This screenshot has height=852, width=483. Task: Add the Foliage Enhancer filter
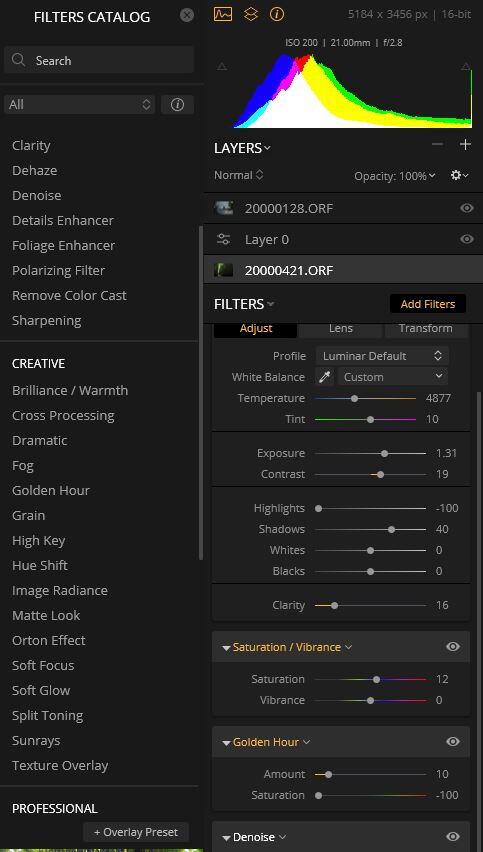(x=64, y=246)
